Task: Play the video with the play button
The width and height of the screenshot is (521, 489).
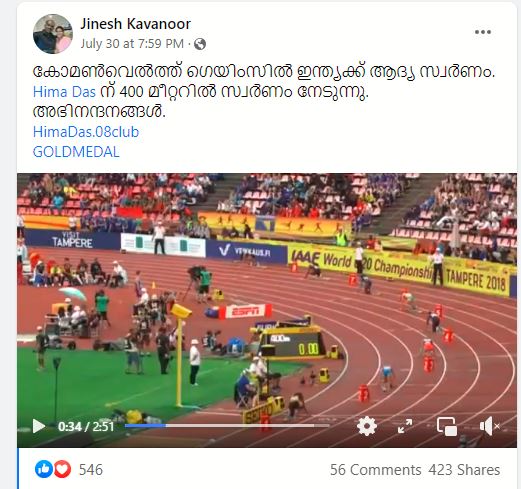Action: [x=38, y=426]
